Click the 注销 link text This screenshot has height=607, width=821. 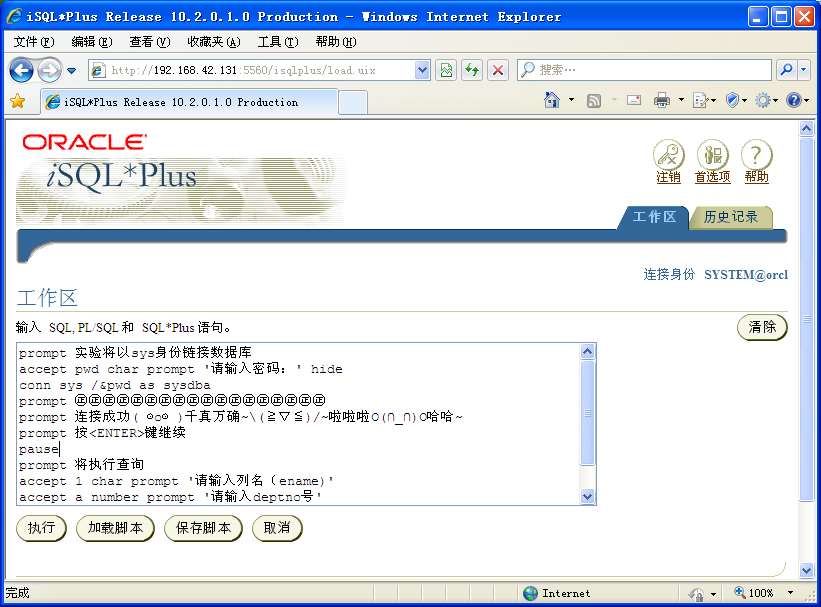click(x=669, y=177)
